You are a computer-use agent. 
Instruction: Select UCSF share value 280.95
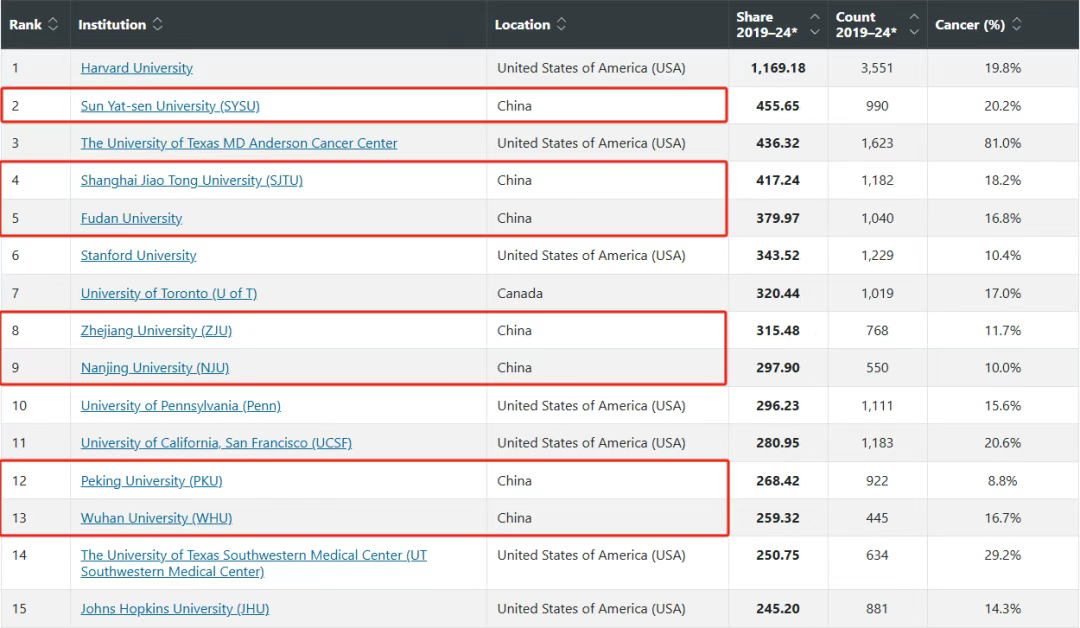[x=778, y=443]
